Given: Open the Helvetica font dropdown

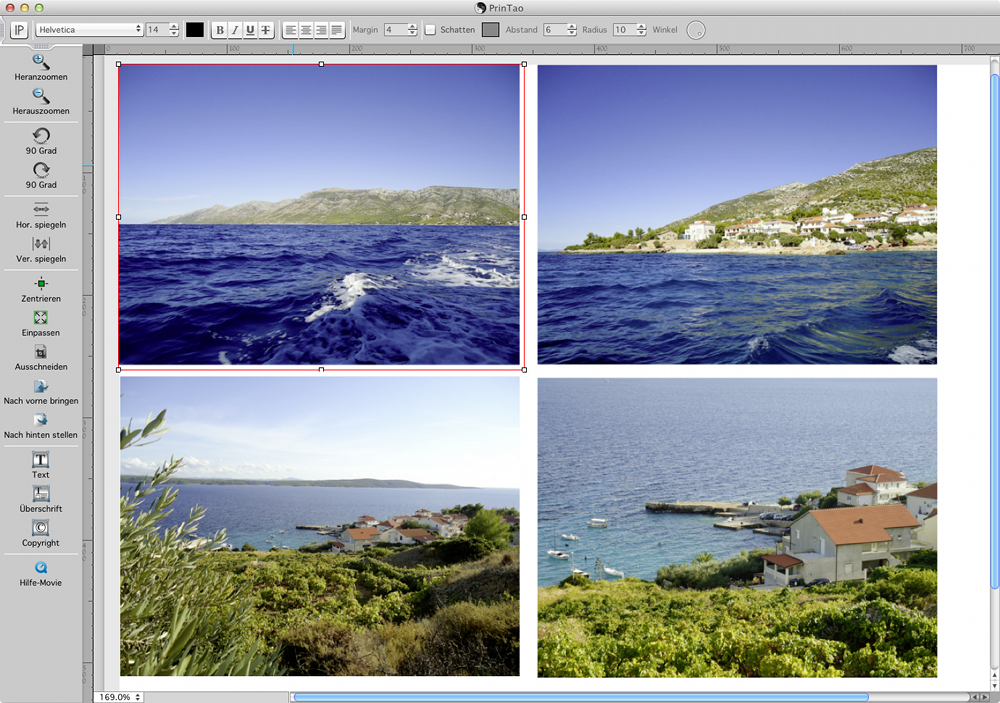Looking at the screenshot, I should pos(89,30).
